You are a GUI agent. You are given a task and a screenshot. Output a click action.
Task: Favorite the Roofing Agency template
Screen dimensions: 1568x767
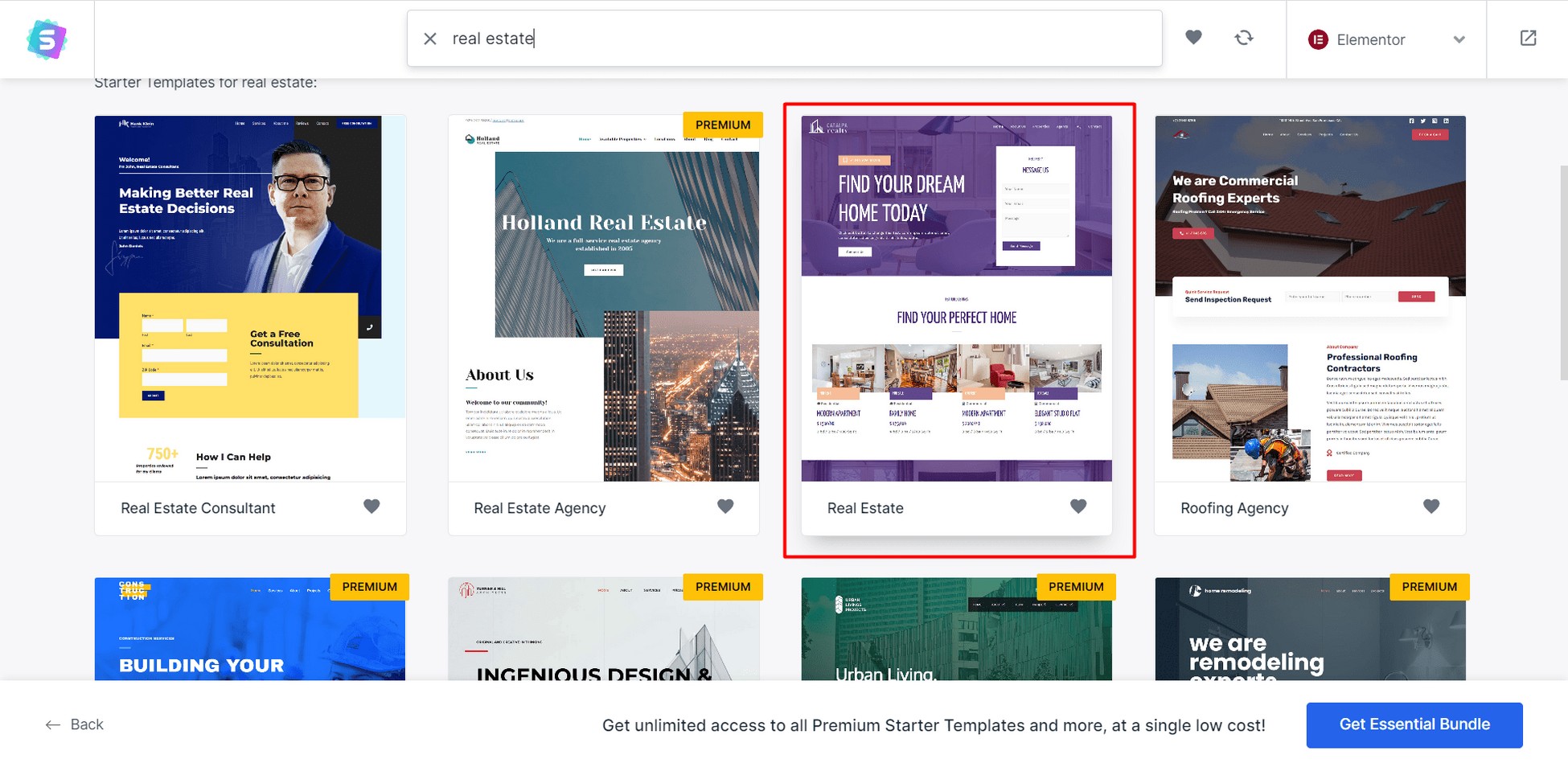(x=1431, y=507)
